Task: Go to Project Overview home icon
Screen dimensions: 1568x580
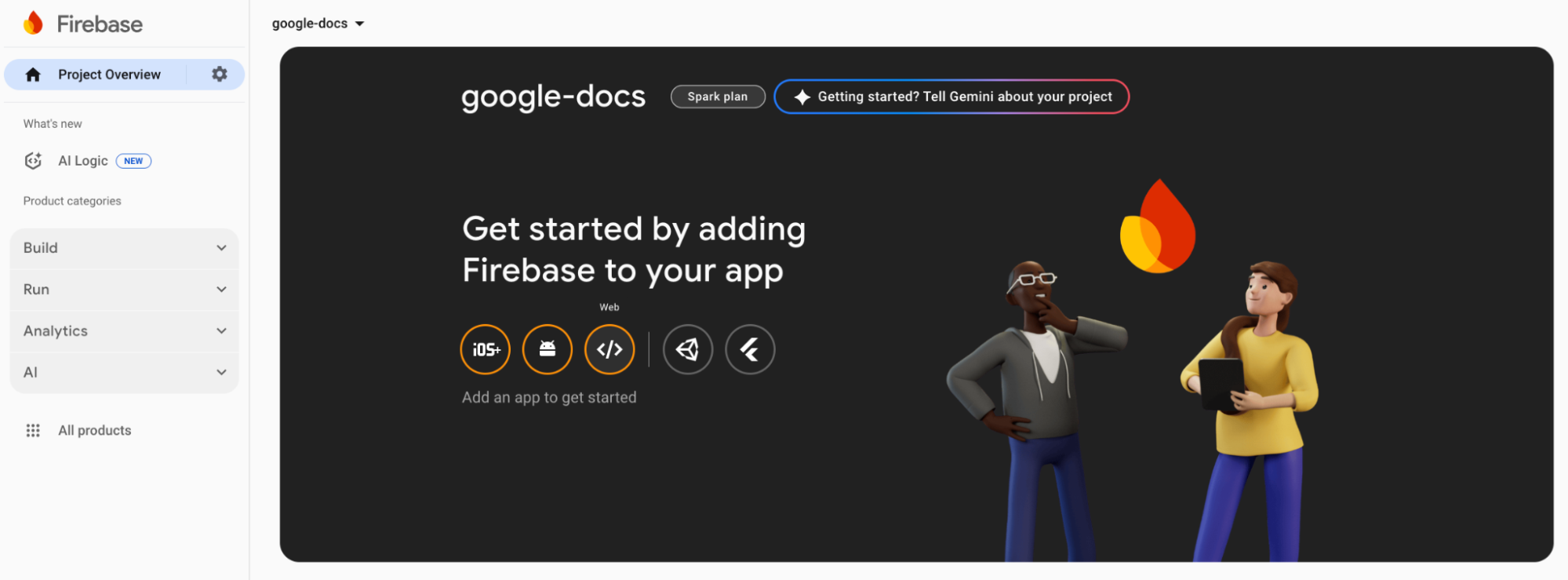Action: click(33, 75)
